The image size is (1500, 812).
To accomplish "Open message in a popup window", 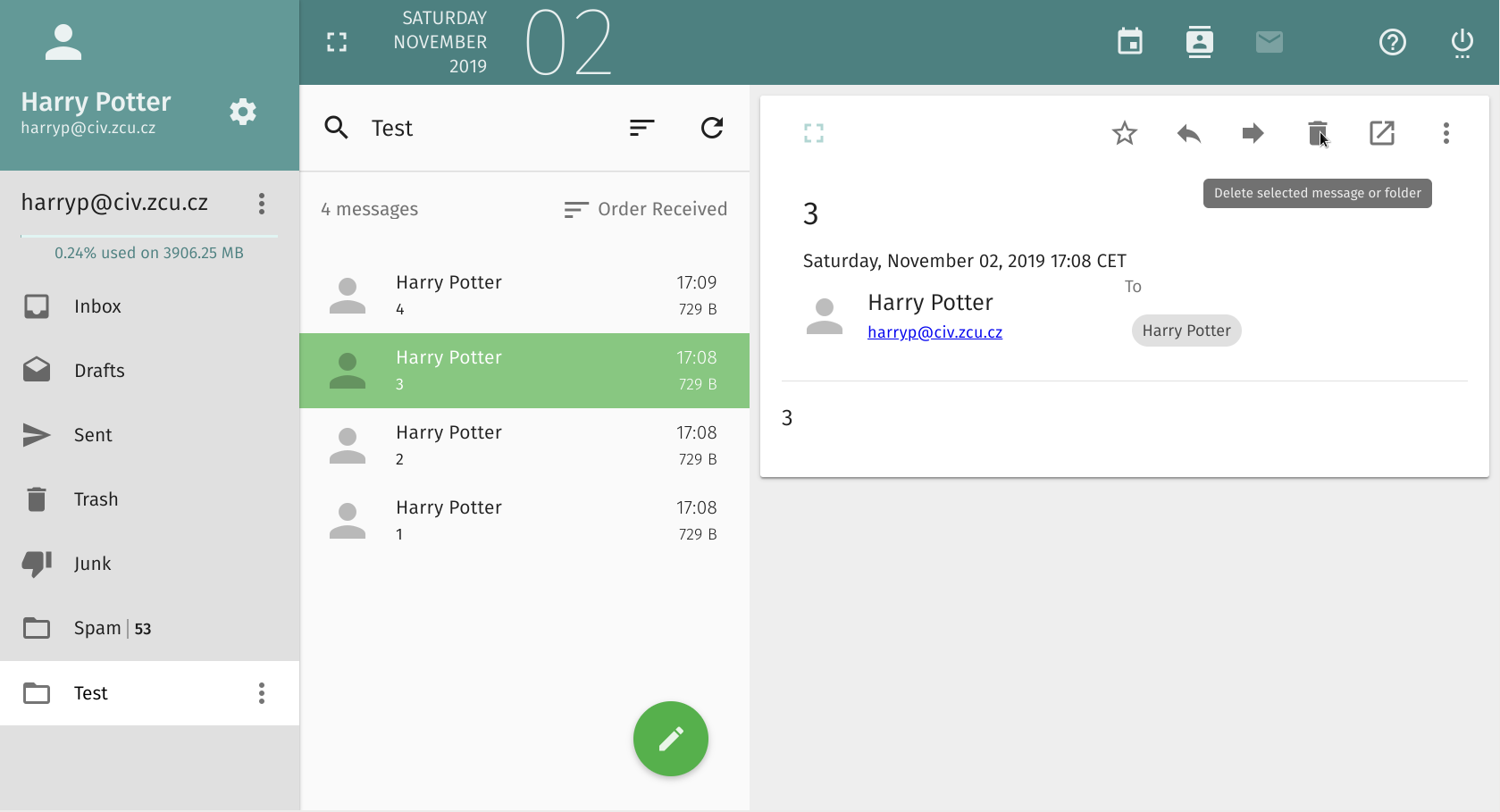I will (x=1381, y=134).
